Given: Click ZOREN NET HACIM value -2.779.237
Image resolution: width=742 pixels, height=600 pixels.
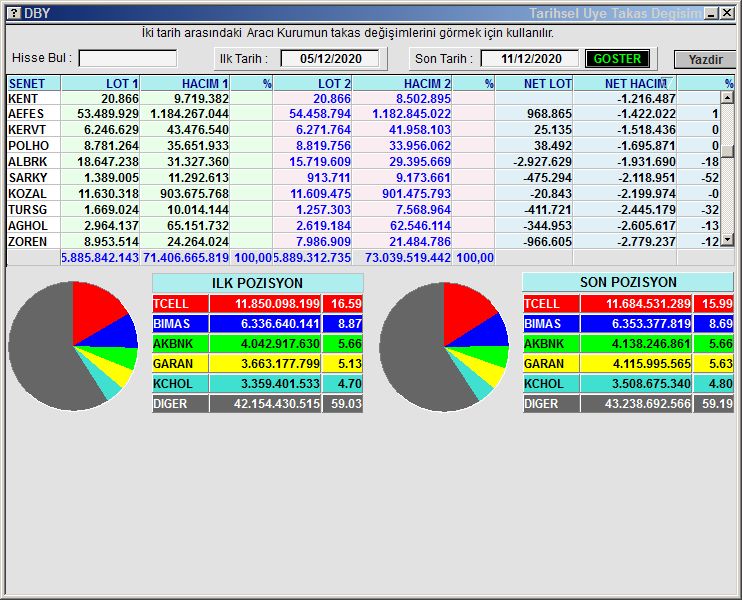Looking at the screenshot, I should pos(646,242).
